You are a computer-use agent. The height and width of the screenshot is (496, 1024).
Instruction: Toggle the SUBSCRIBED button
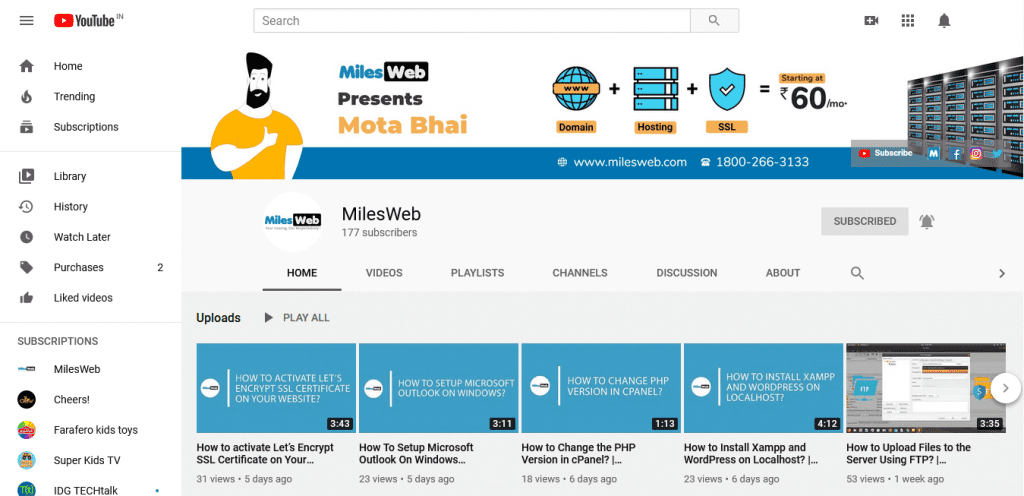point(865,221)
